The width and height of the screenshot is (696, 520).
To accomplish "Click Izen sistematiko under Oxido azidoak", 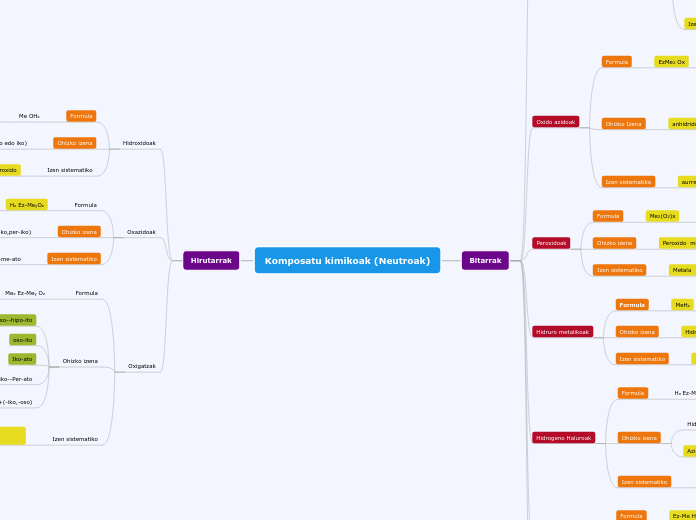I will click(628, 182).
